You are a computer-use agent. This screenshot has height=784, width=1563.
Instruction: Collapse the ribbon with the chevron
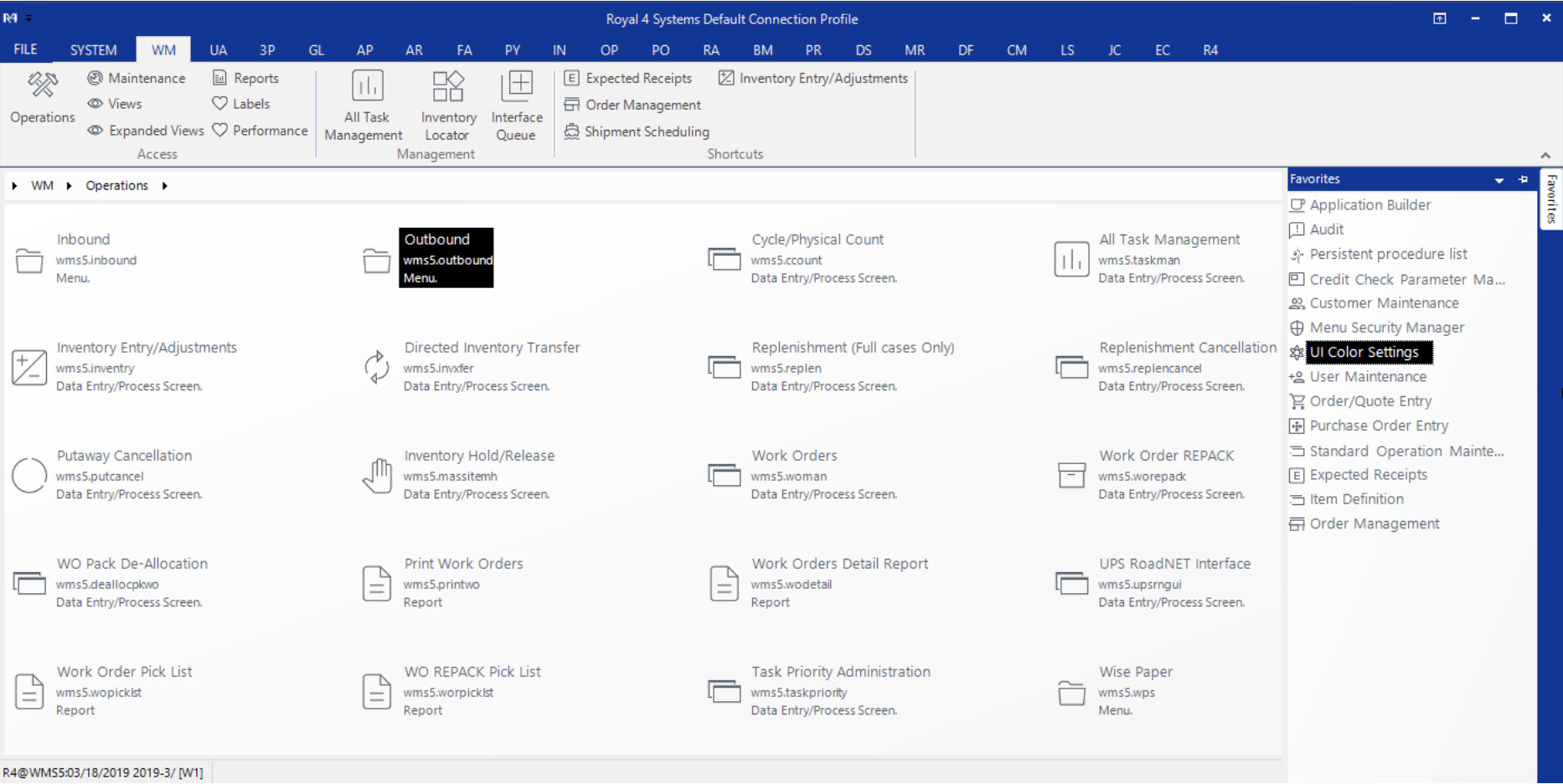pos(1545,156)
